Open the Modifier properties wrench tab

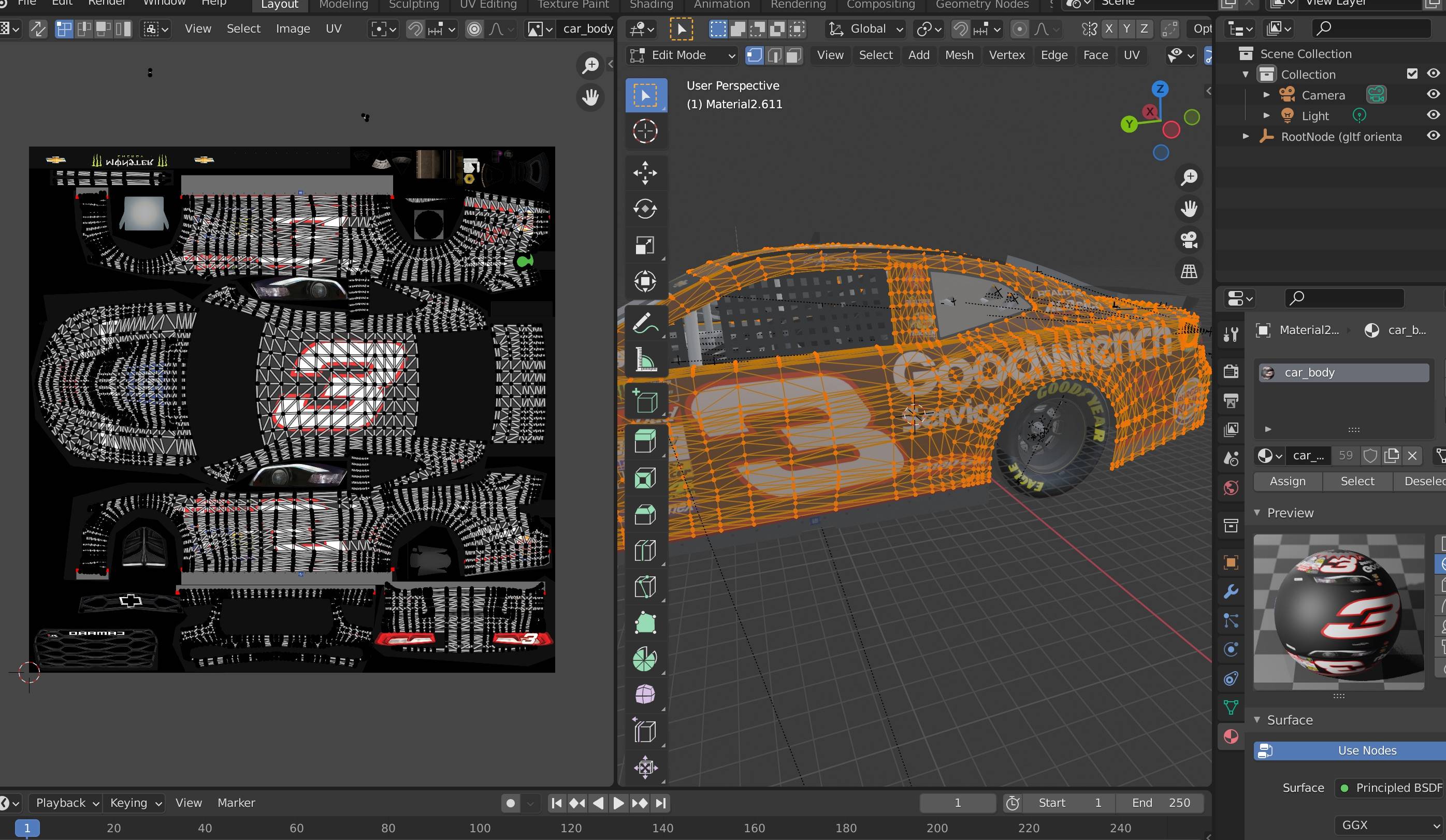1231,591
